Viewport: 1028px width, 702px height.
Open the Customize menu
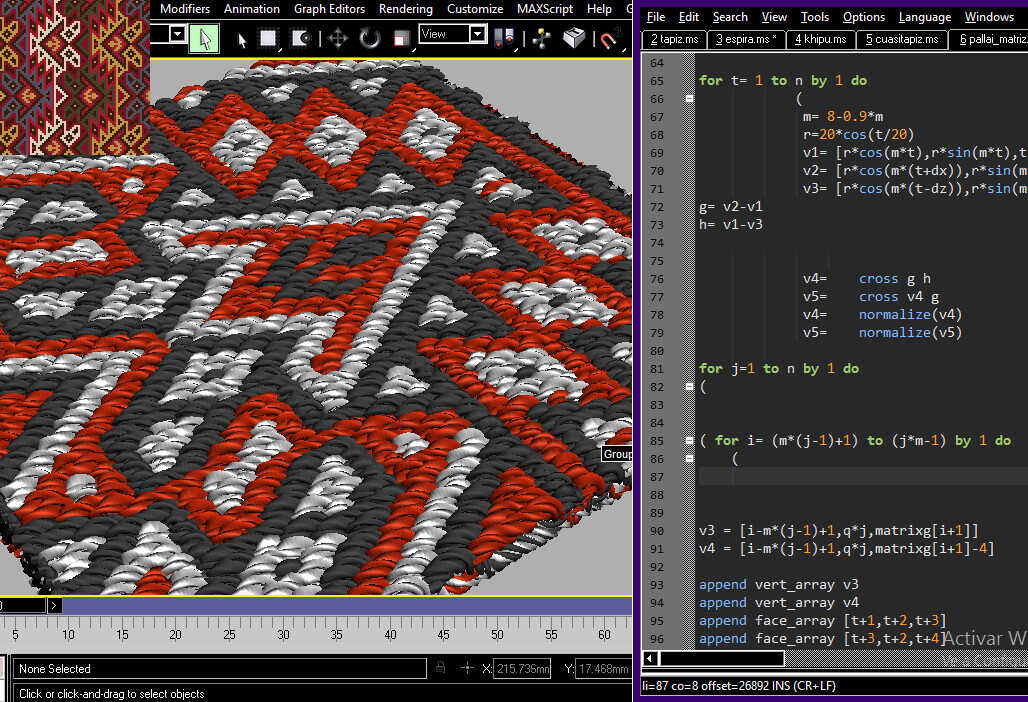click(x=475, y=9)
